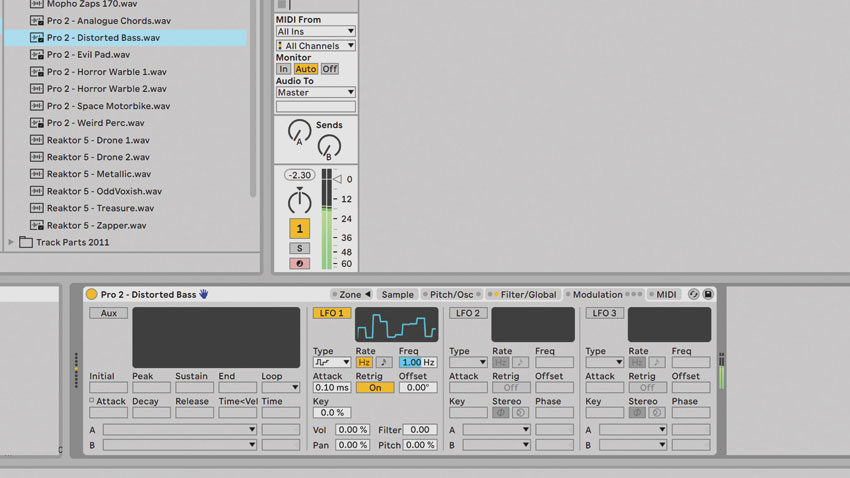Set LFO 1 rate mode to Hz
Screen dimensions: 850x478
click(364, 363)
